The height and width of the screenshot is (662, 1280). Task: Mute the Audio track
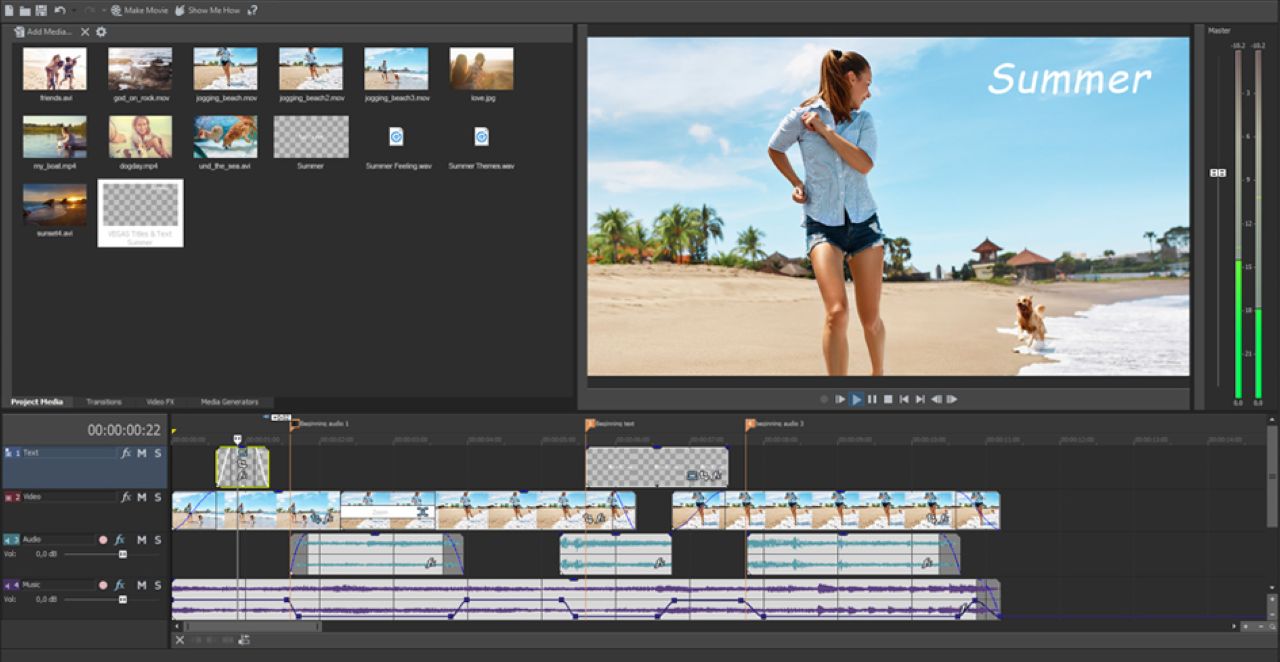pos(142,540)
